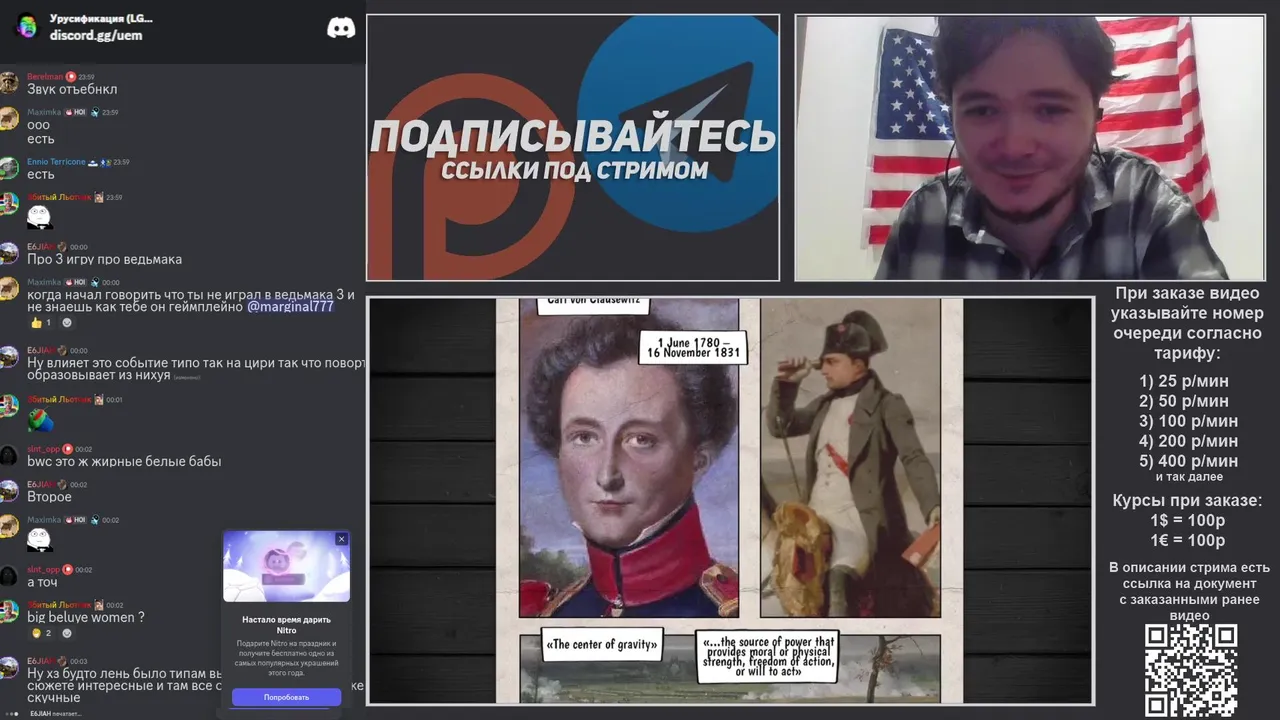Click the Discord logo icon in the header
The width and height of the screenshot is (1280, 720).
click(x=341, y=27)
